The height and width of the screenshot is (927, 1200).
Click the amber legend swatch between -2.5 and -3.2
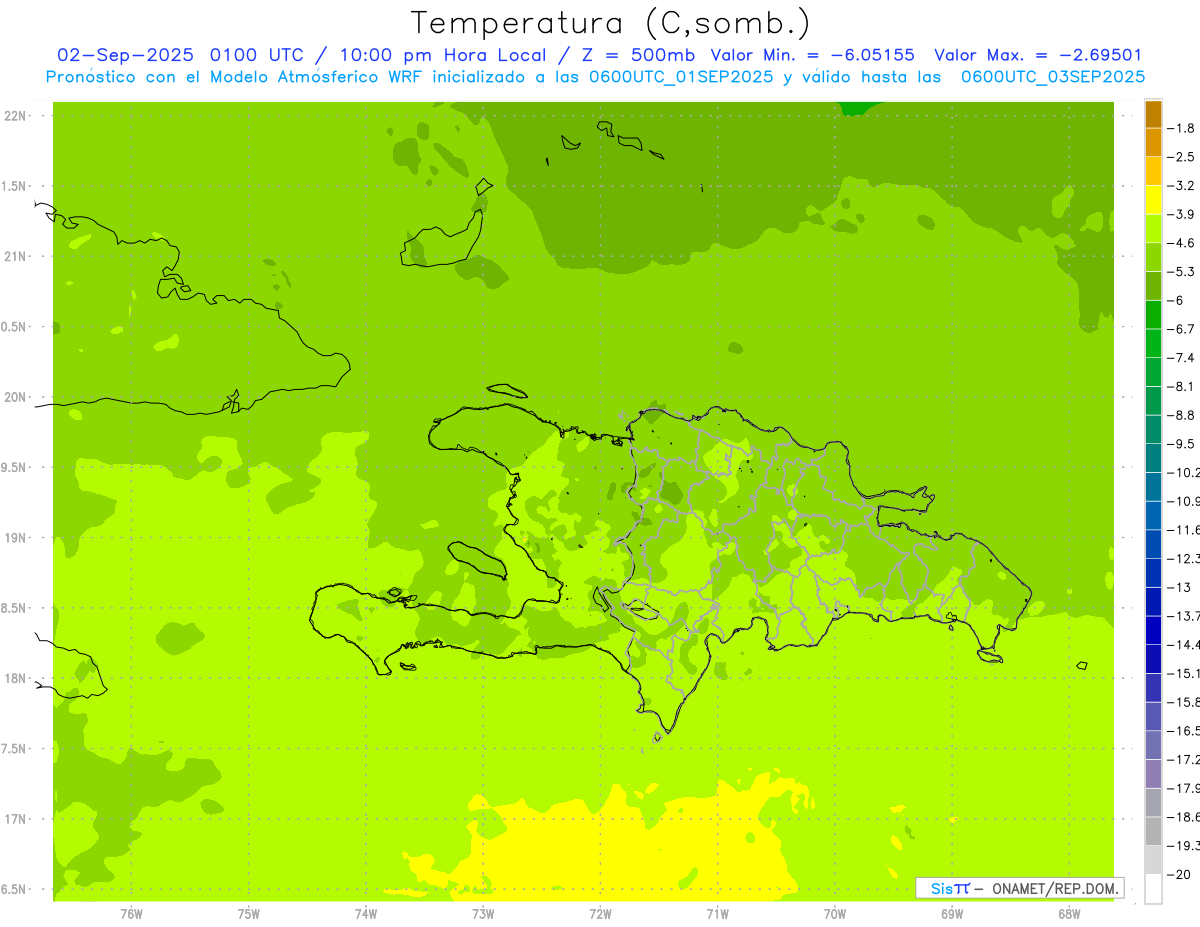[1153, 171]
